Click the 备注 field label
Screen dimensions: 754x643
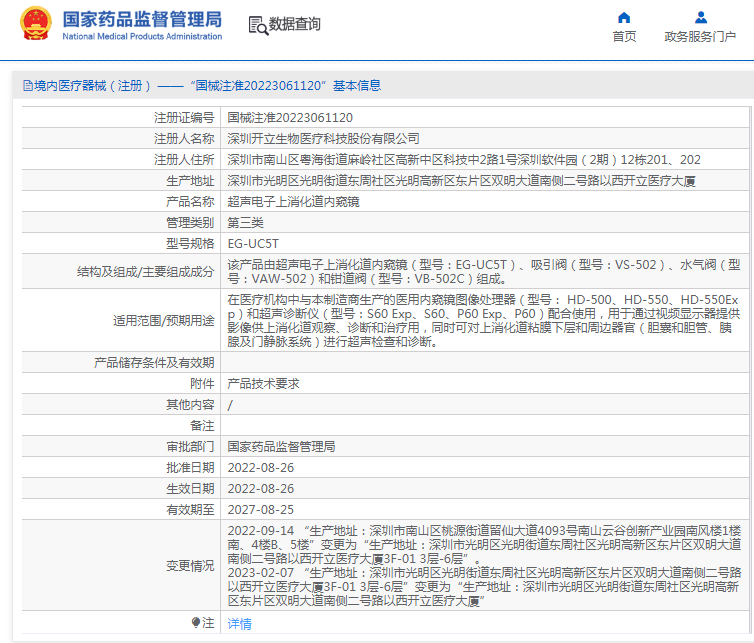[x=202, y=426]
